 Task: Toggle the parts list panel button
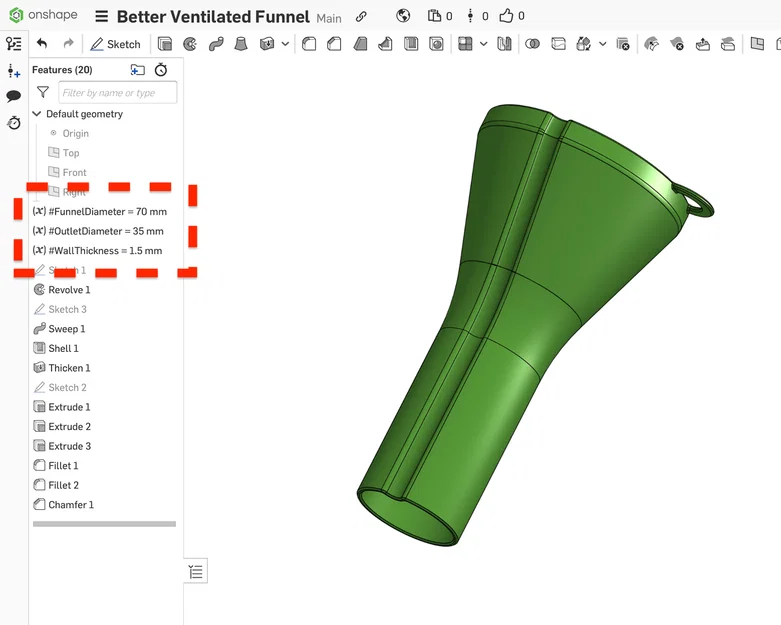(x=196, y=571)
